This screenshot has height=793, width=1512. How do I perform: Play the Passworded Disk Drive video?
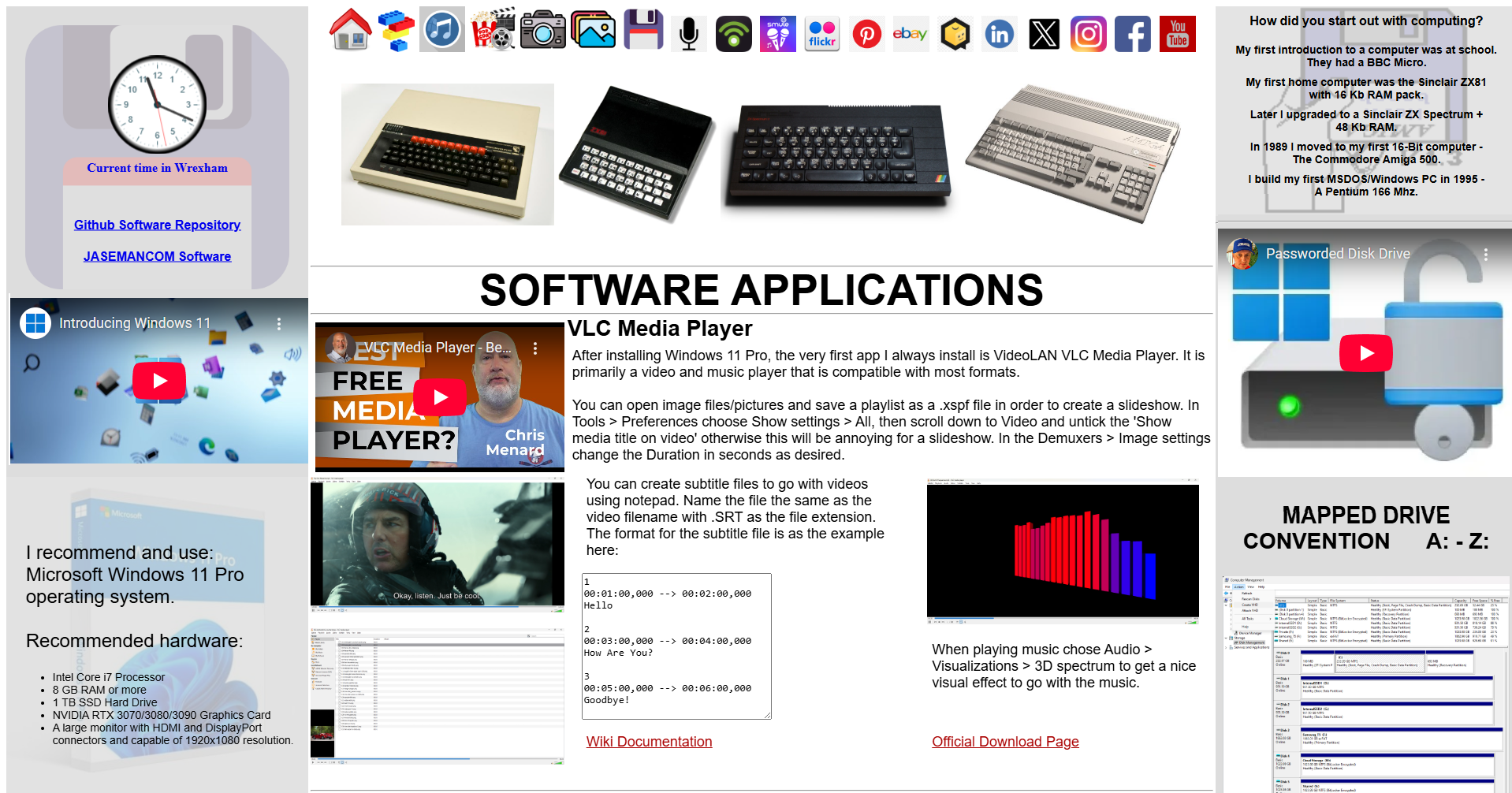coord(1366,353)
